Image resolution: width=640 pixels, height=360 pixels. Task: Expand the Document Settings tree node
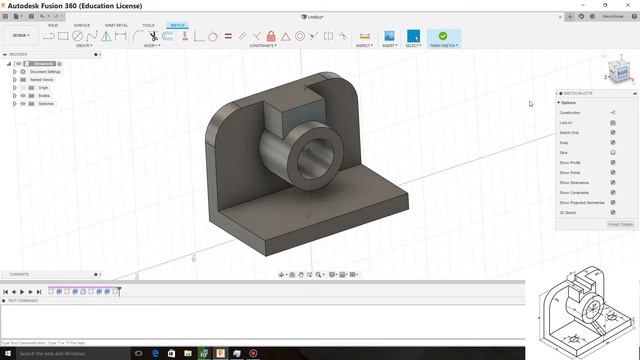(x=15, y=72)
